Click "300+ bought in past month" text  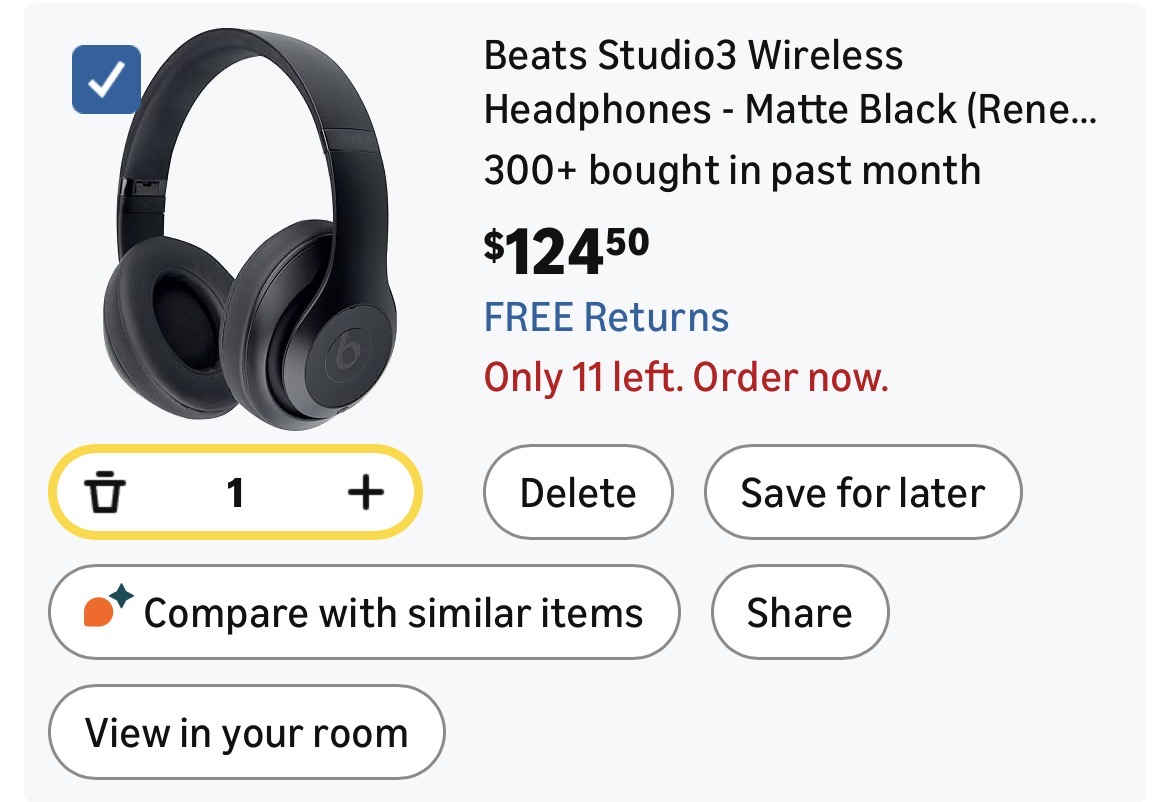tap(732, 170)
